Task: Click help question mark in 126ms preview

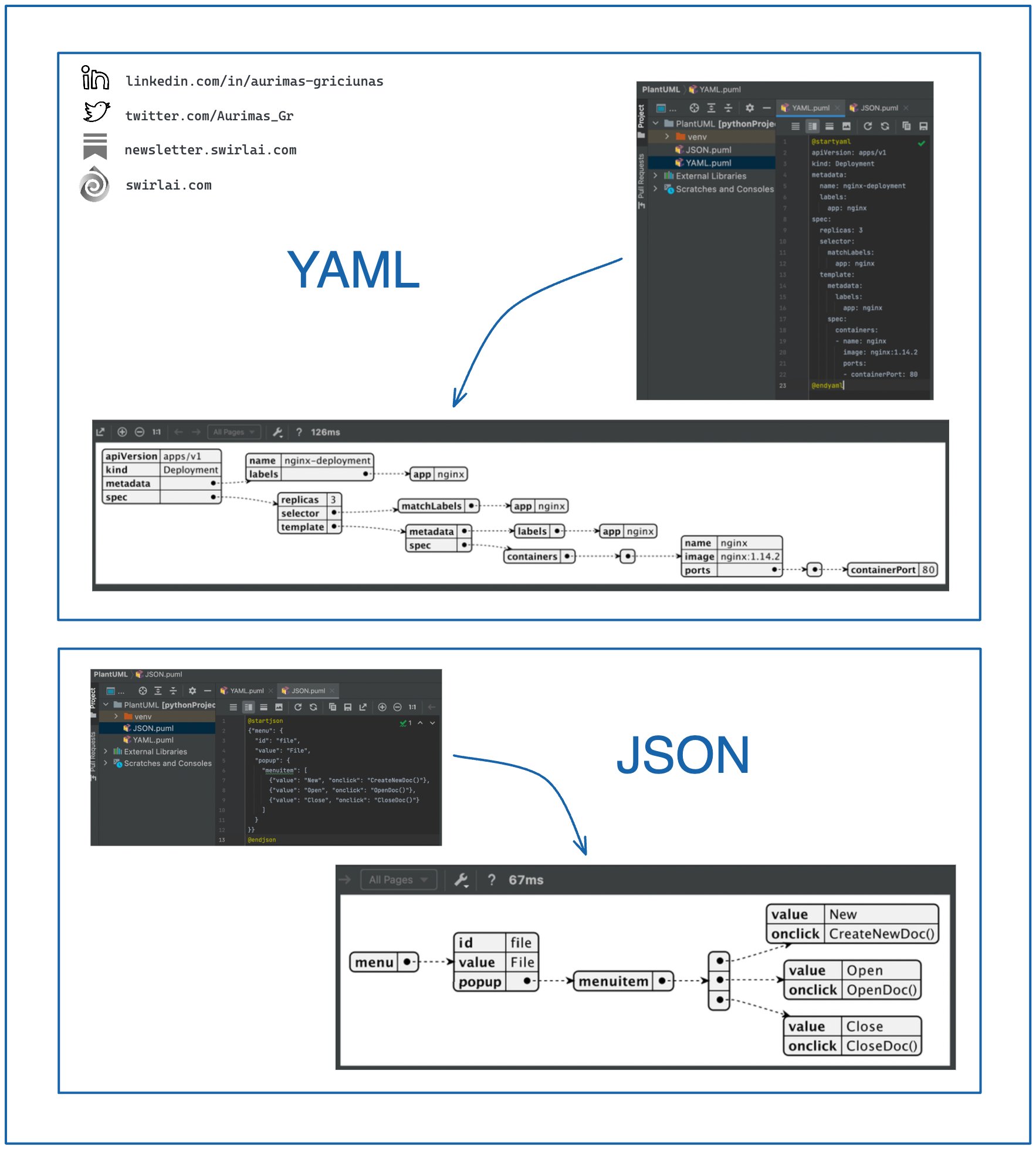Action: 299,432
